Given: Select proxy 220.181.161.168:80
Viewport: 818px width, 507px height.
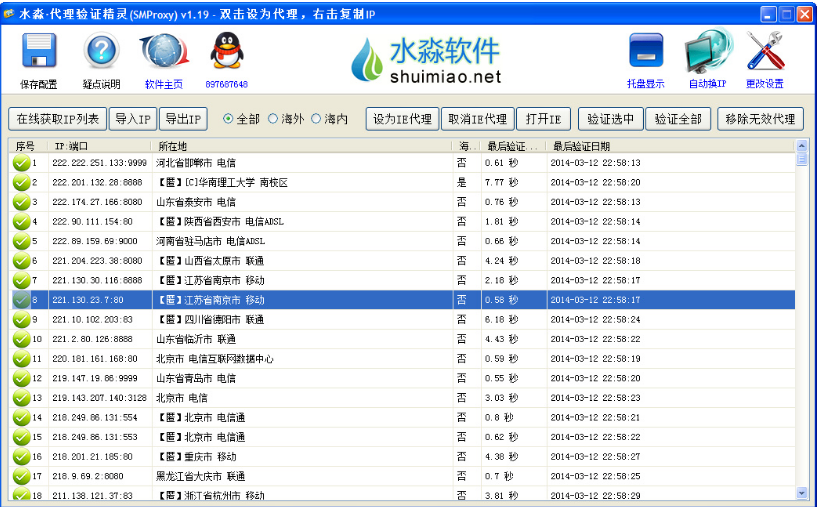Looking at the screenshot, I should (95, 359).
